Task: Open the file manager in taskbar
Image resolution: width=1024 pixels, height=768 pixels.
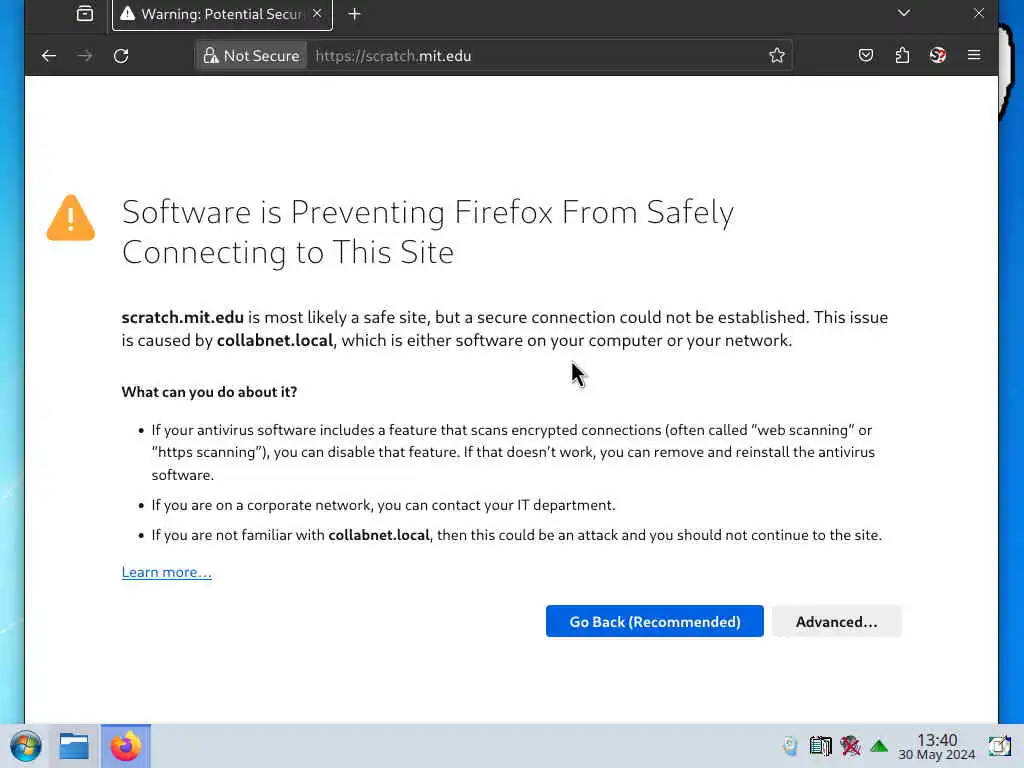Action: click(x=74, y=746)
